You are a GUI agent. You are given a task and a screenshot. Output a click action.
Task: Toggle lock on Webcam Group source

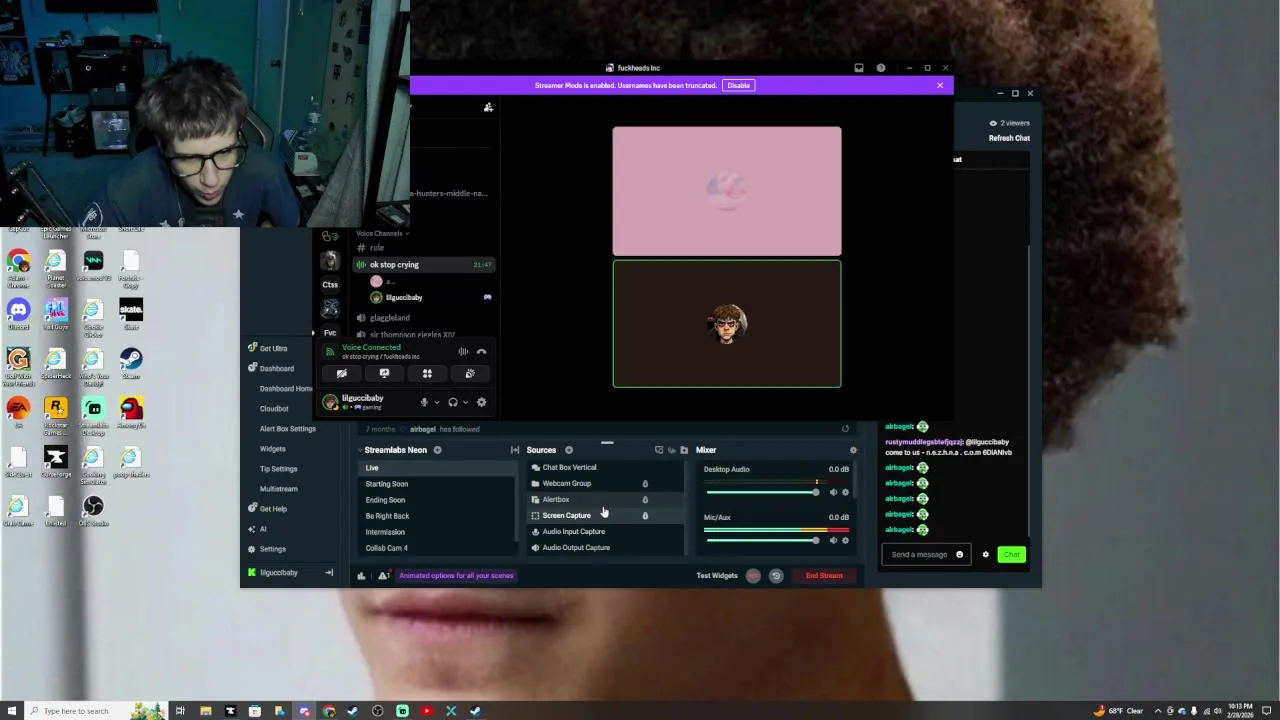pos(645,484)
